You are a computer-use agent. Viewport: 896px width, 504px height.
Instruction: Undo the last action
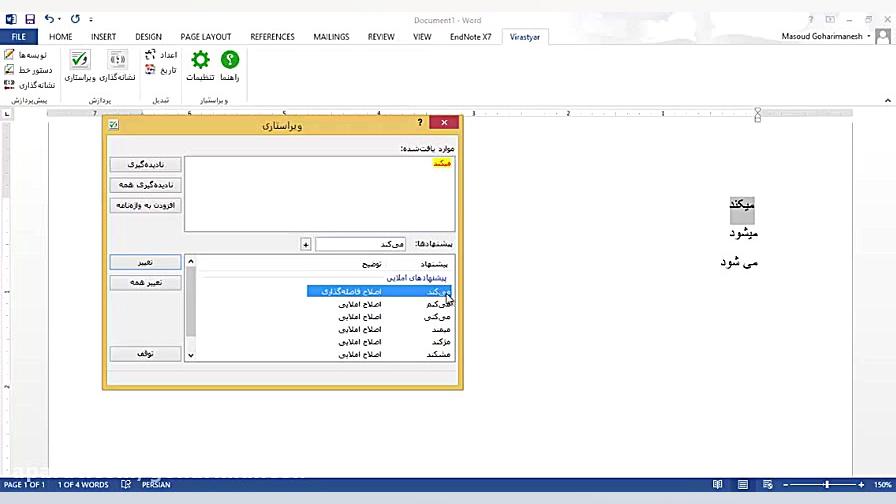click(49, 19)
